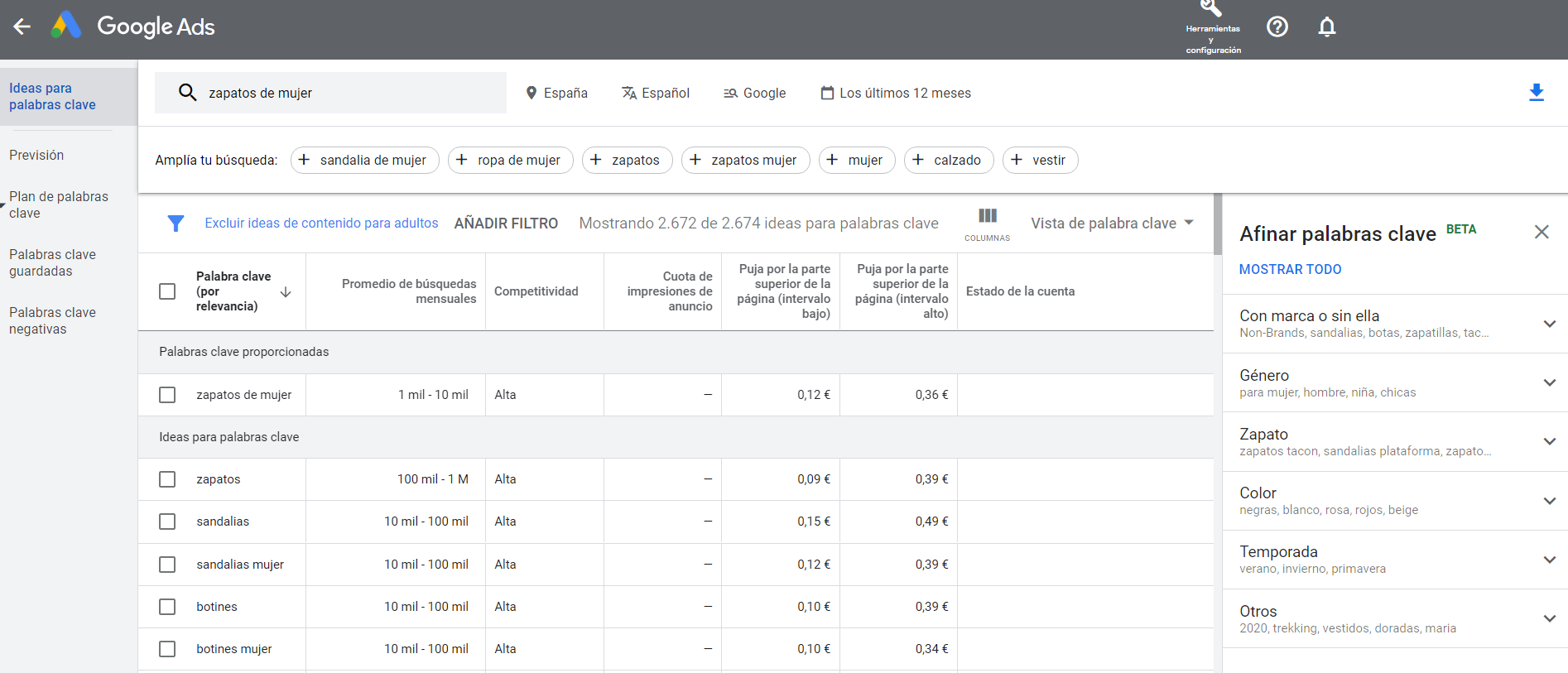The image size is (1568, 673).
Task: Open Previsión in the sidebar
Action: (36, 155)
